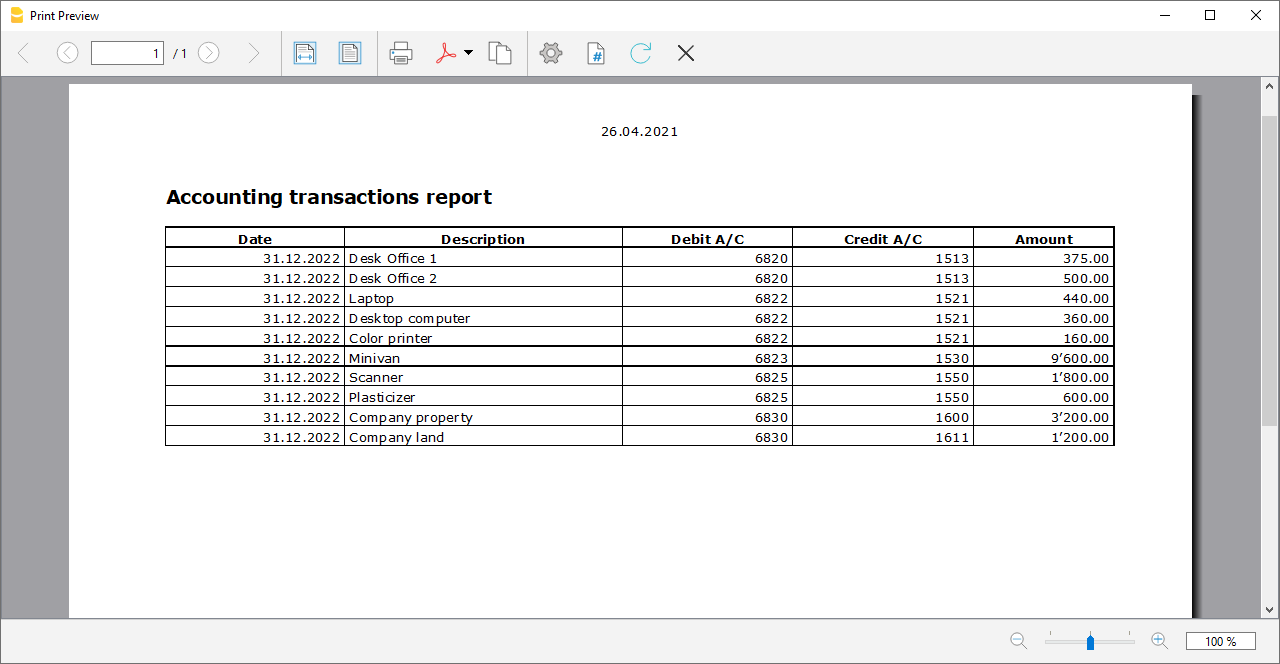Viewport: 1280px width, 664px height.
Task: Click the zoom slider handle
Action: pyautogui.click(x=1090, y=641)
